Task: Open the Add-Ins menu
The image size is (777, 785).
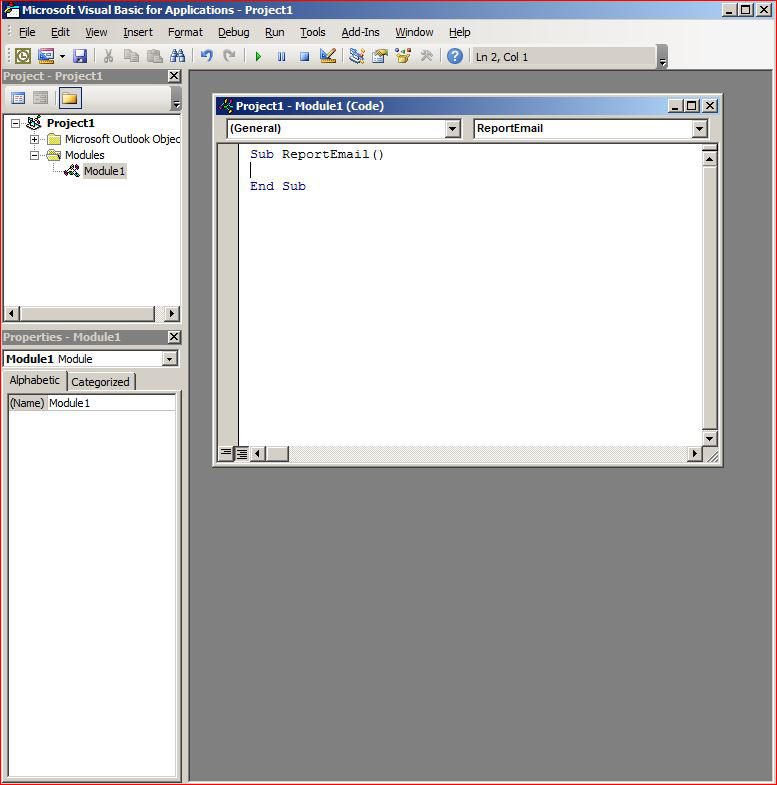Action: 360,32
